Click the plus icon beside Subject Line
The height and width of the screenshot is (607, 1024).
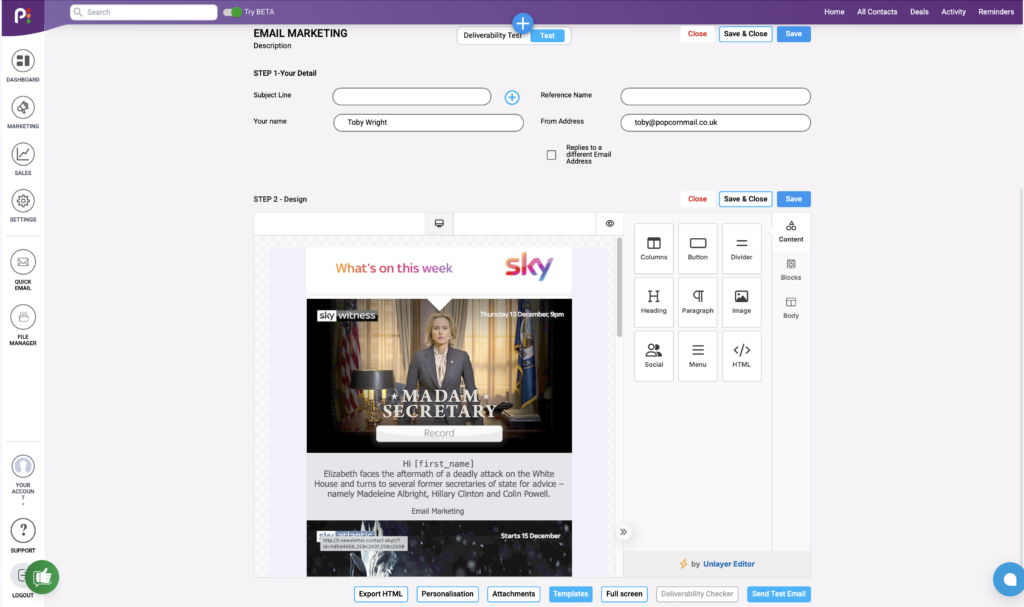pyautogui.click(x=512, y=97)
